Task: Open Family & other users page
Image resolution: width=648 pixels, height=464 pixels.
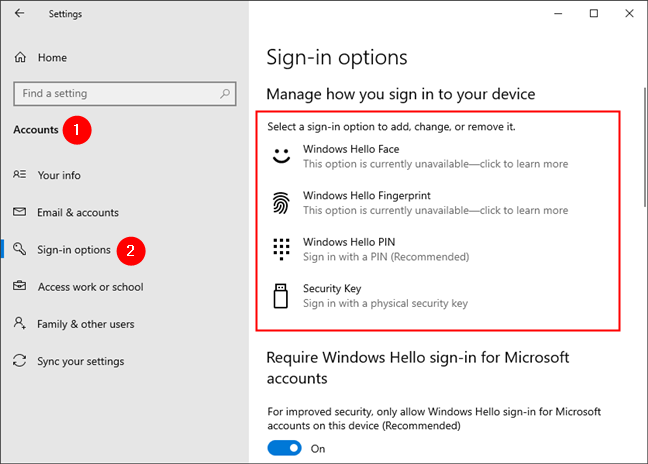Action: 86,324
